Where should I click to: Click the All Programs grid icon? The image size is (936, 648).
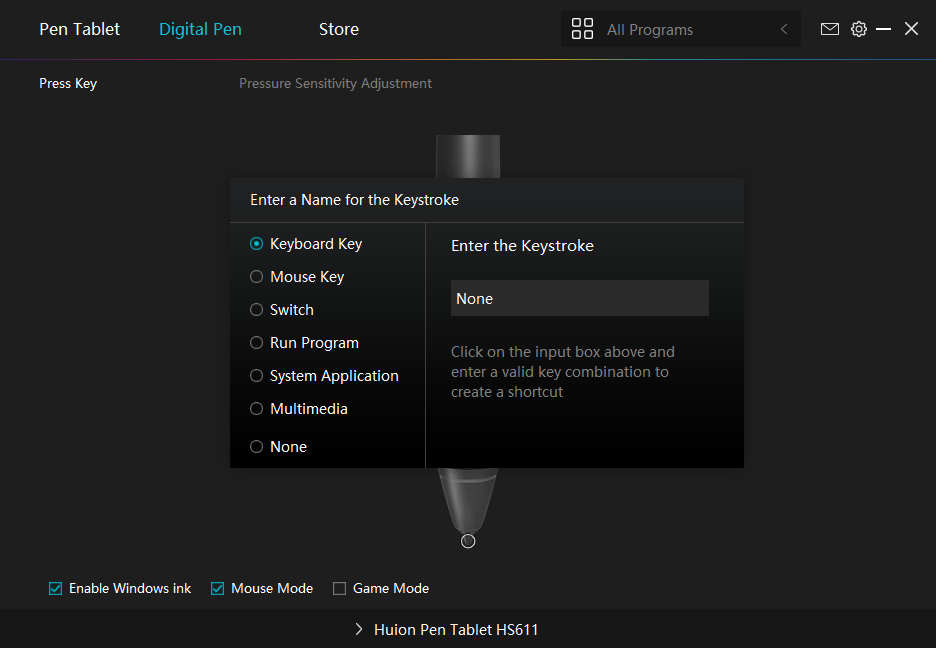tap(582, 29)
